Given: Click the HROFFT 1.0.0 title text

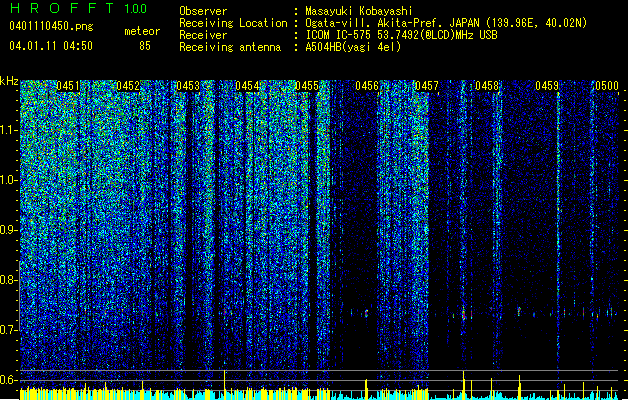Looking at the screenshot, I should [78, 8].
